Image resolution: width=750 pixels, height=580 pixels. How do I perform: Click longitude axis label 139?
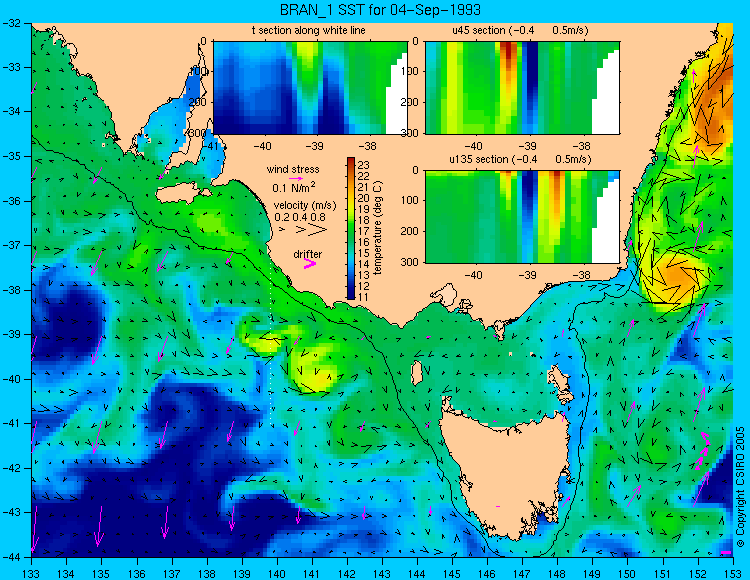[242, 574]
